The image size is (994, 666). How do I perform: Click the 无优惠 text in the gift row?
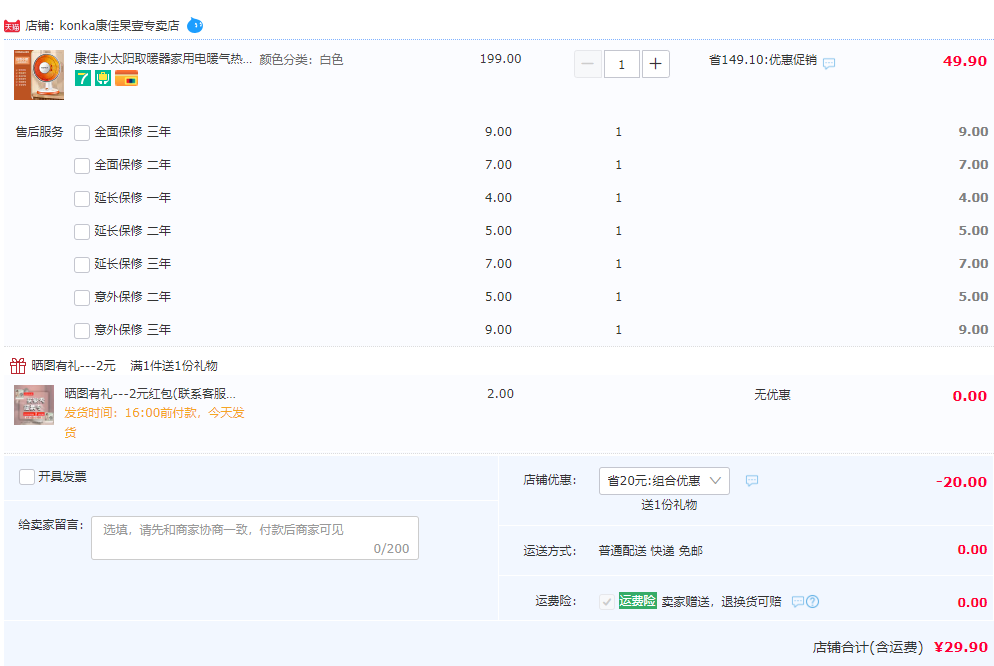772,395
